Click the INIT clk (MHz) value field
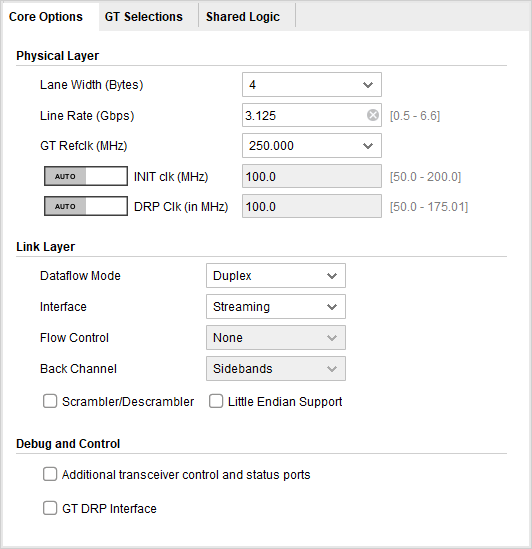The width and height of the screenshot is (532, 549). pos(312,176)
